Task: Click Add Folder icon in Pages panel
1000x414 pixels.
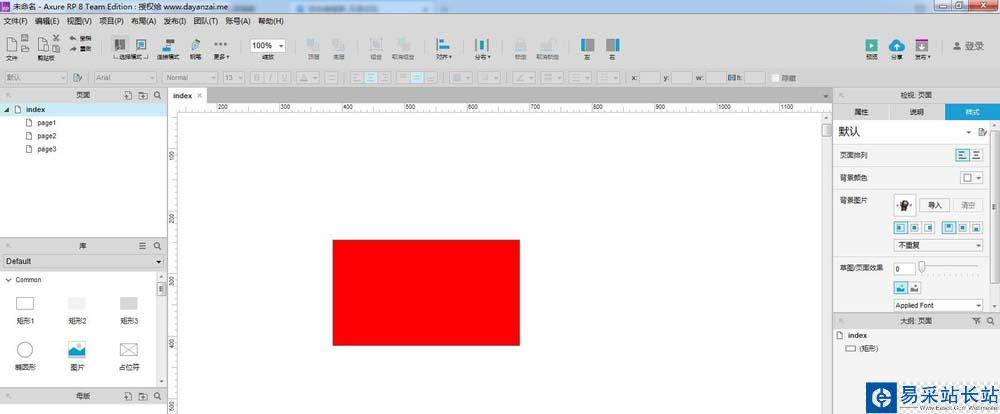Action: [x=143, y=95]
